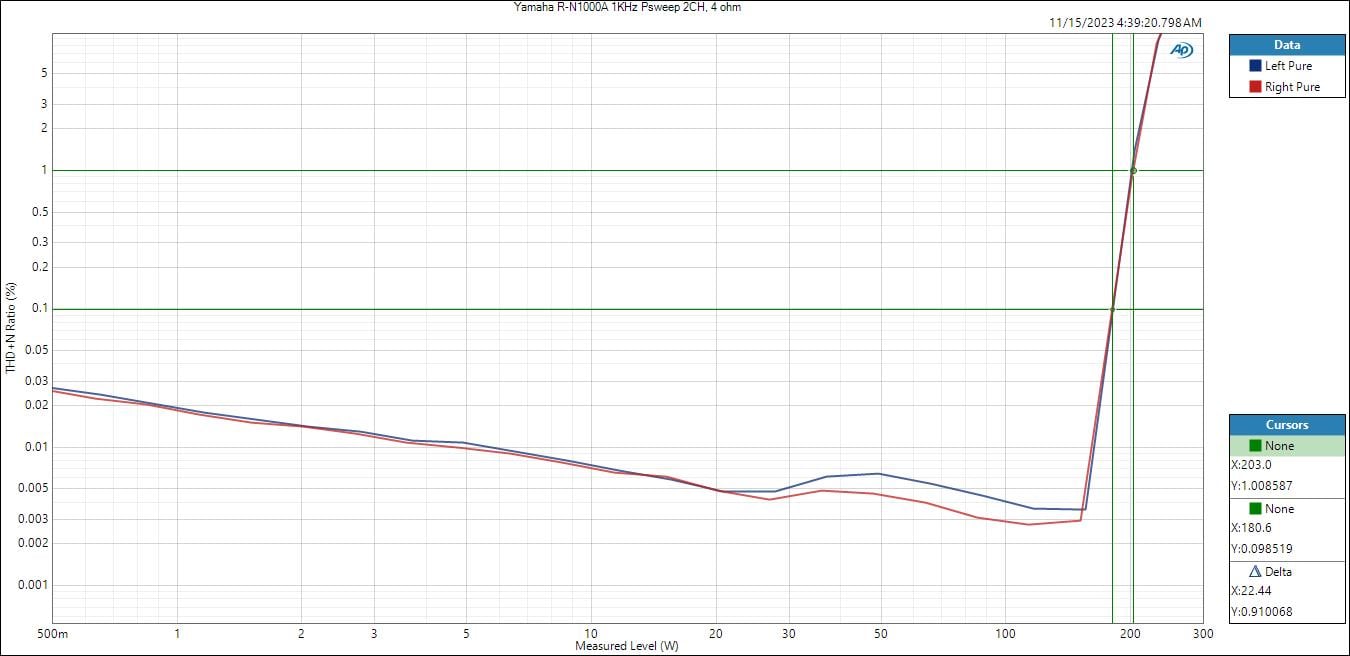Viewport: 1350px width, 656px height.
Task: Click green square icon above X:180.6
Action: click(x=1255, y=509)
